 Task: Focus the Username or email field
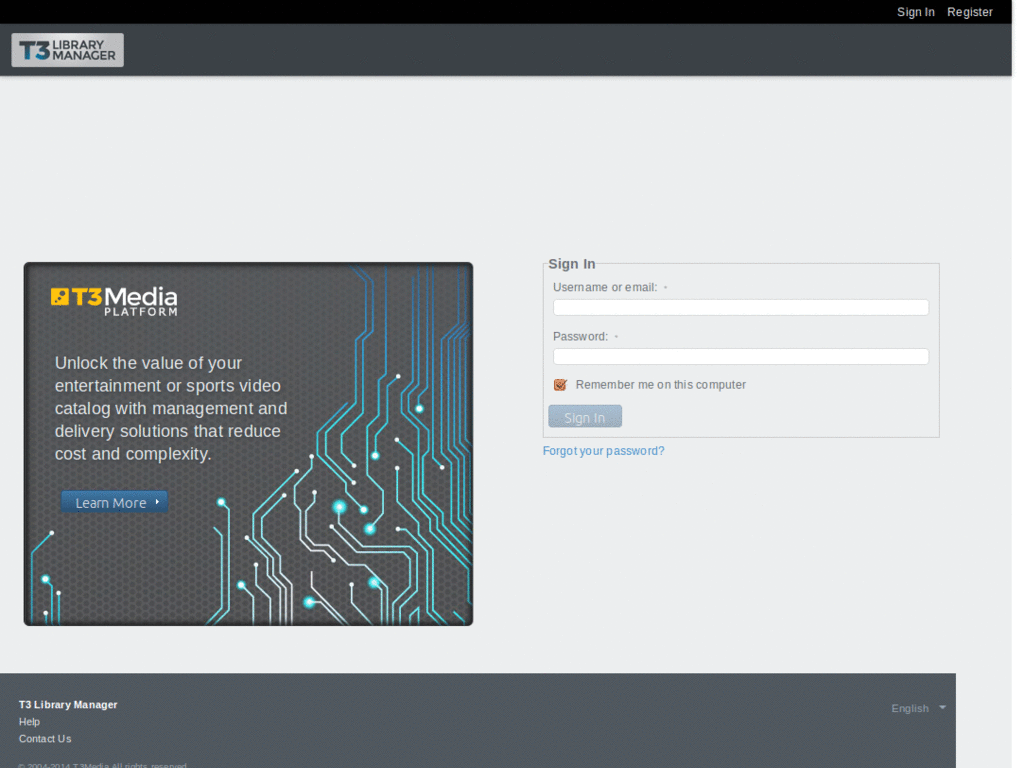tap(741, 308)
